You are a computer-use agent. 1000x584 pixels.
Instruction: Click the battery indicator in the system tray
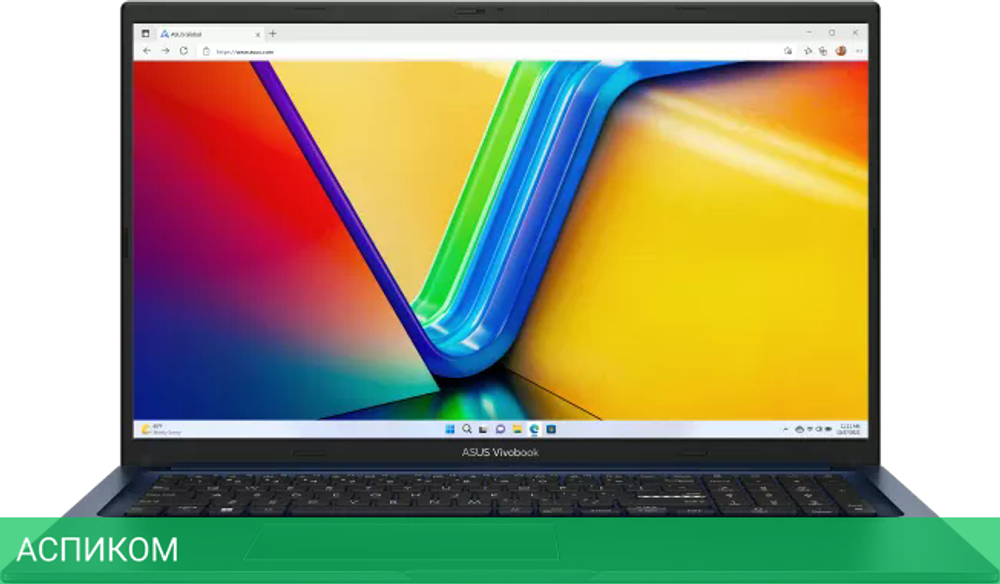tap(828, 428)
